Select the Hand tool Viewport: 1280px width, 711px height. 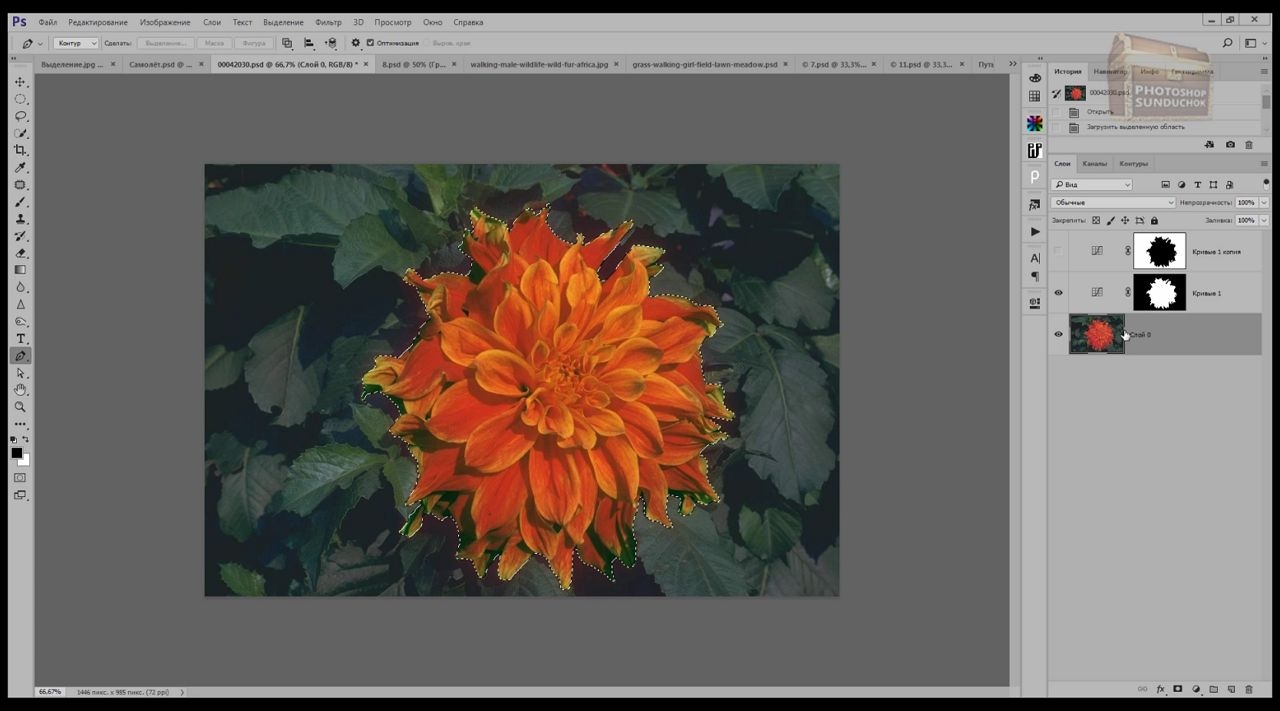tap(20, 390)
